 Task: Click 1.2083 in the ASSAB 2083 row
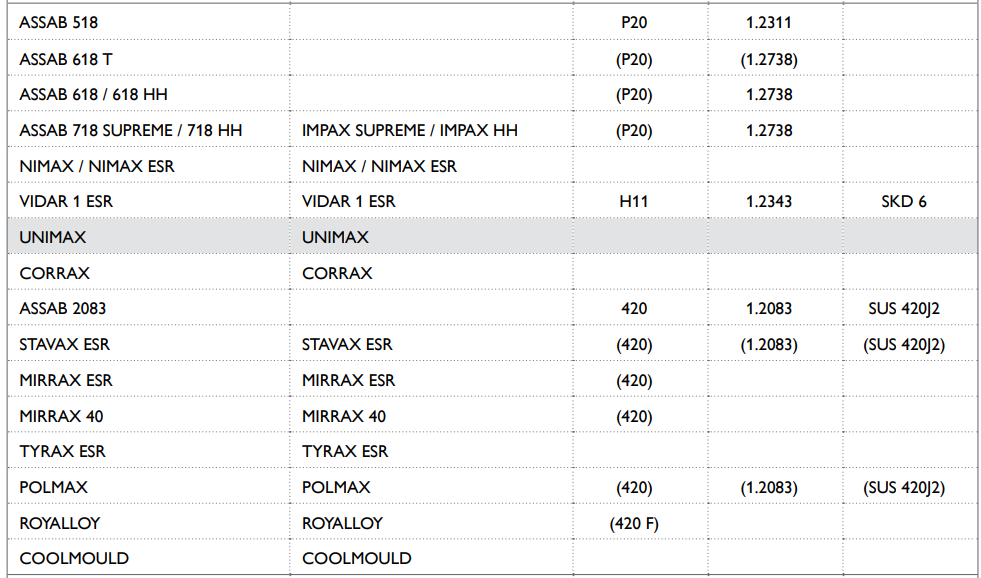click(x=768, y=309)
